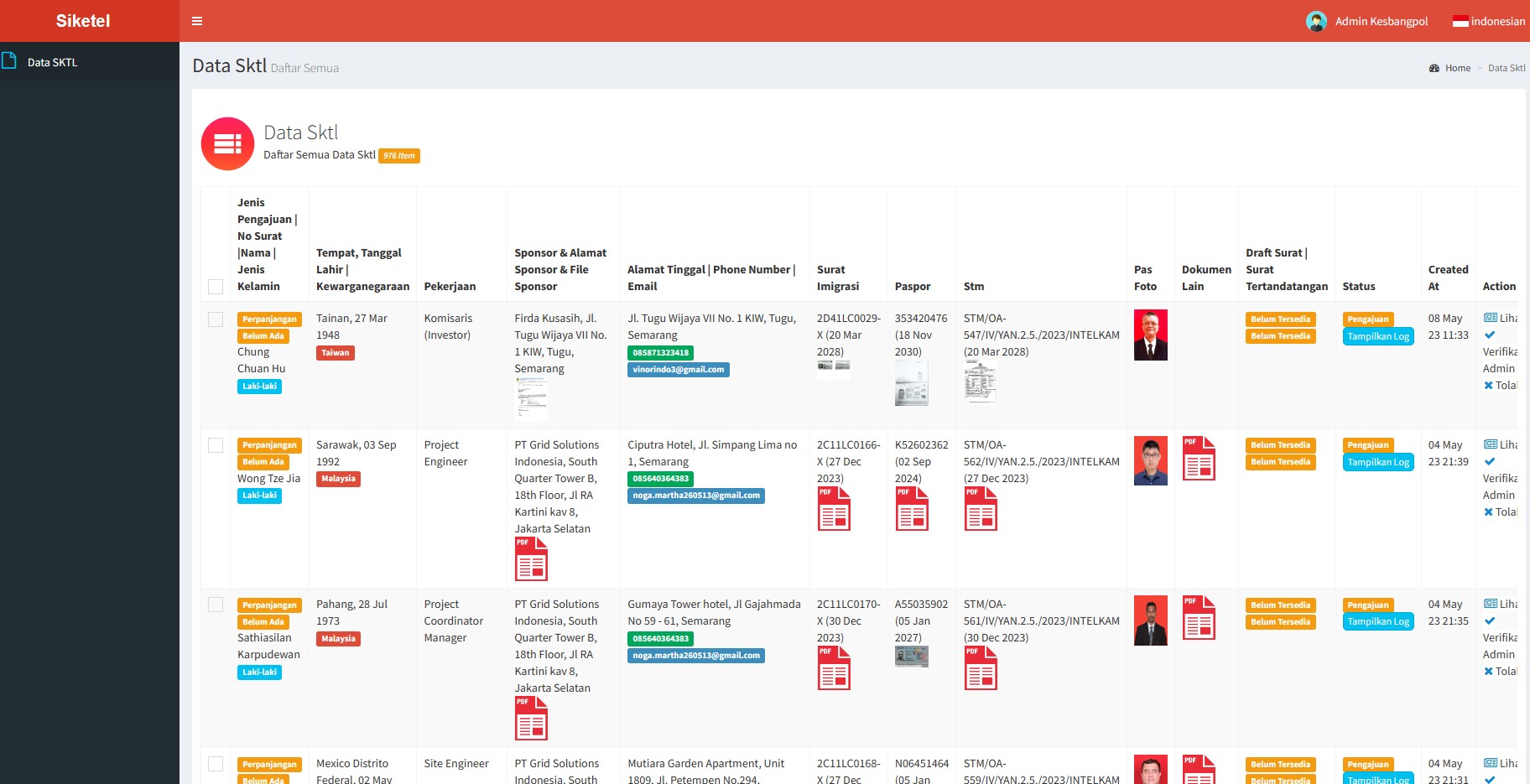Viewport: 1530px width, 784px height.
Task: Tick the checkbox for Chung Chuan Hu row
Action: 216,319
